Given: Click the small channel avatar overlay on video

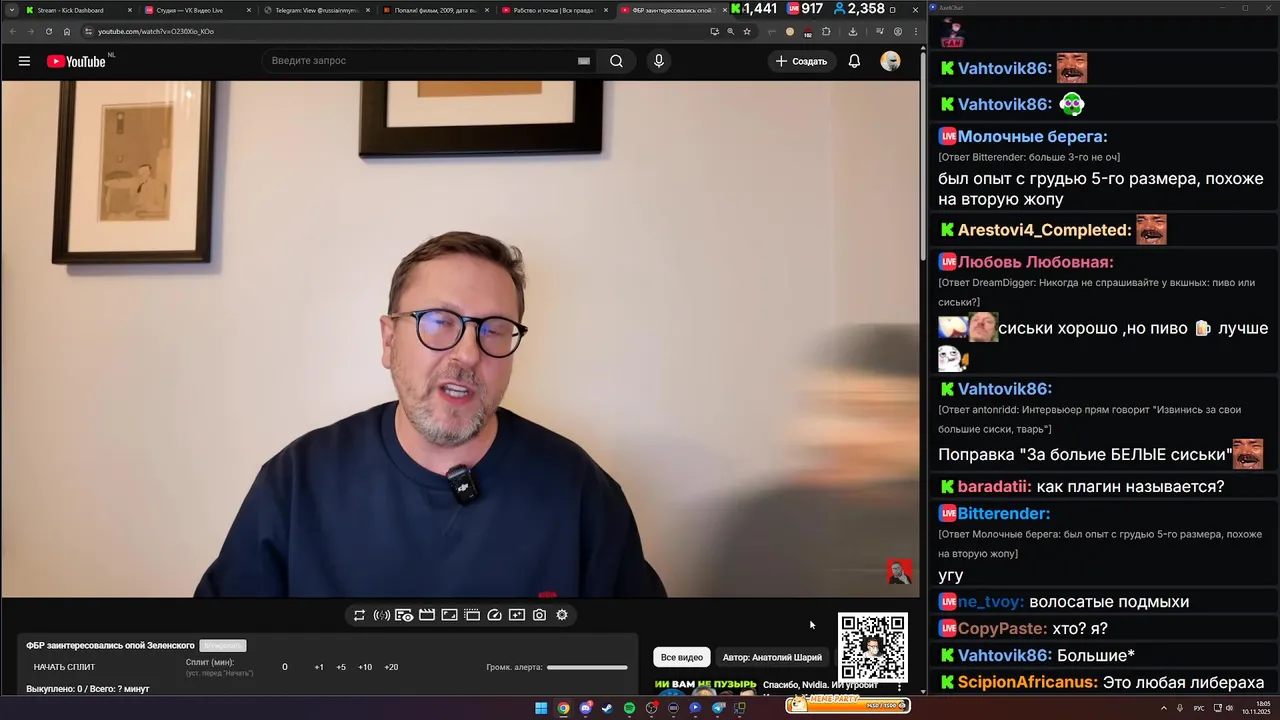Looking at the screenshot, I should click(900, 571).
